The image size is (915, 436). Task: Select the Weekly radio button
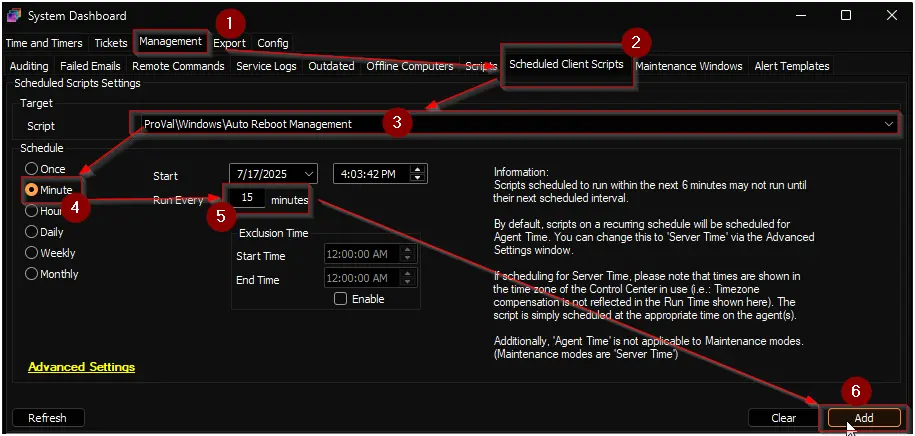[x=32, y=253]
